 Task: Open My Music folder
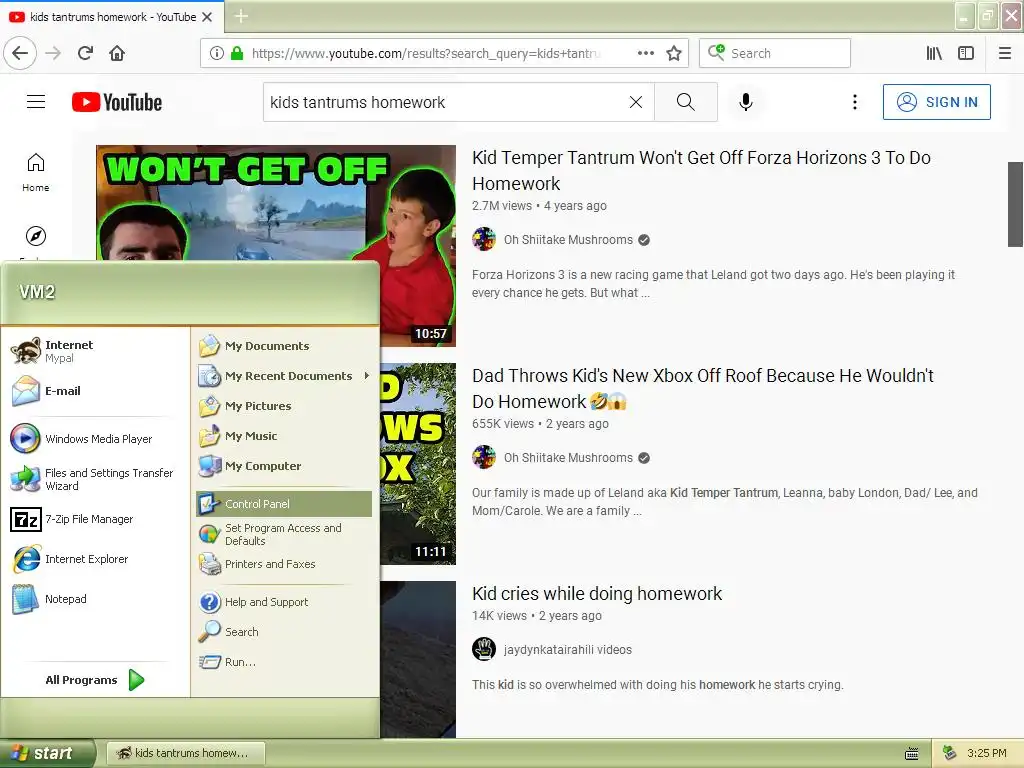pos(284,436)
